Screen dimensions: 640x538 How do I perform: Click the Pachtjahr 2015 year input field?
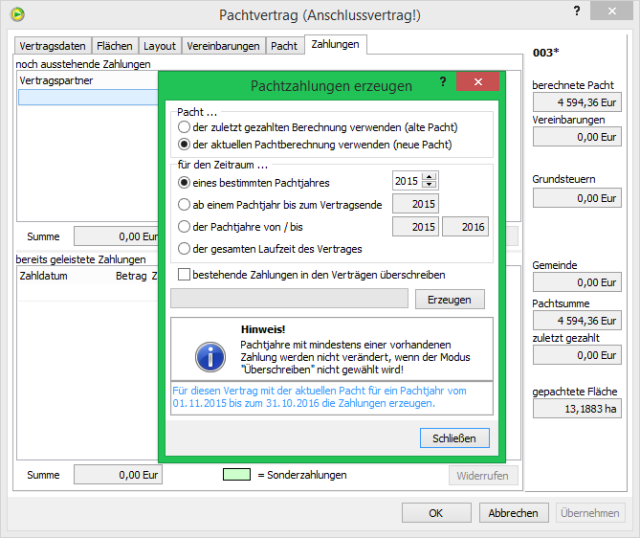point(407,181)
